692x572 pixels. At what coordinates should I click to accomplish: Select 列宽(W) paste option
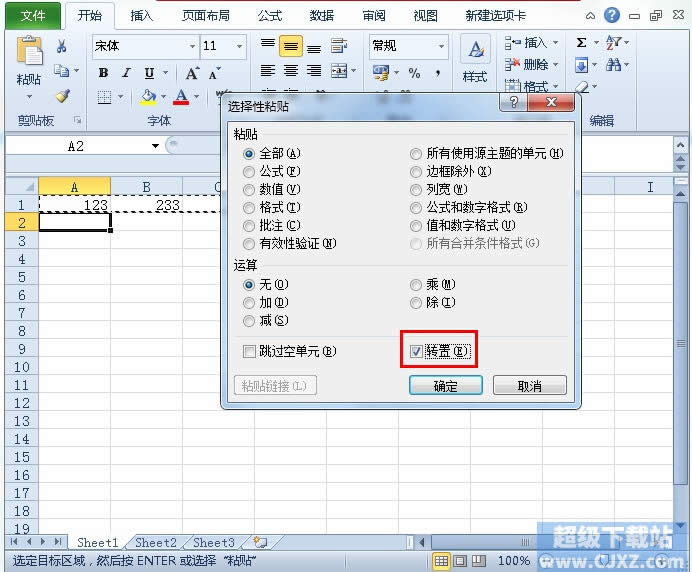pos(438,189)
